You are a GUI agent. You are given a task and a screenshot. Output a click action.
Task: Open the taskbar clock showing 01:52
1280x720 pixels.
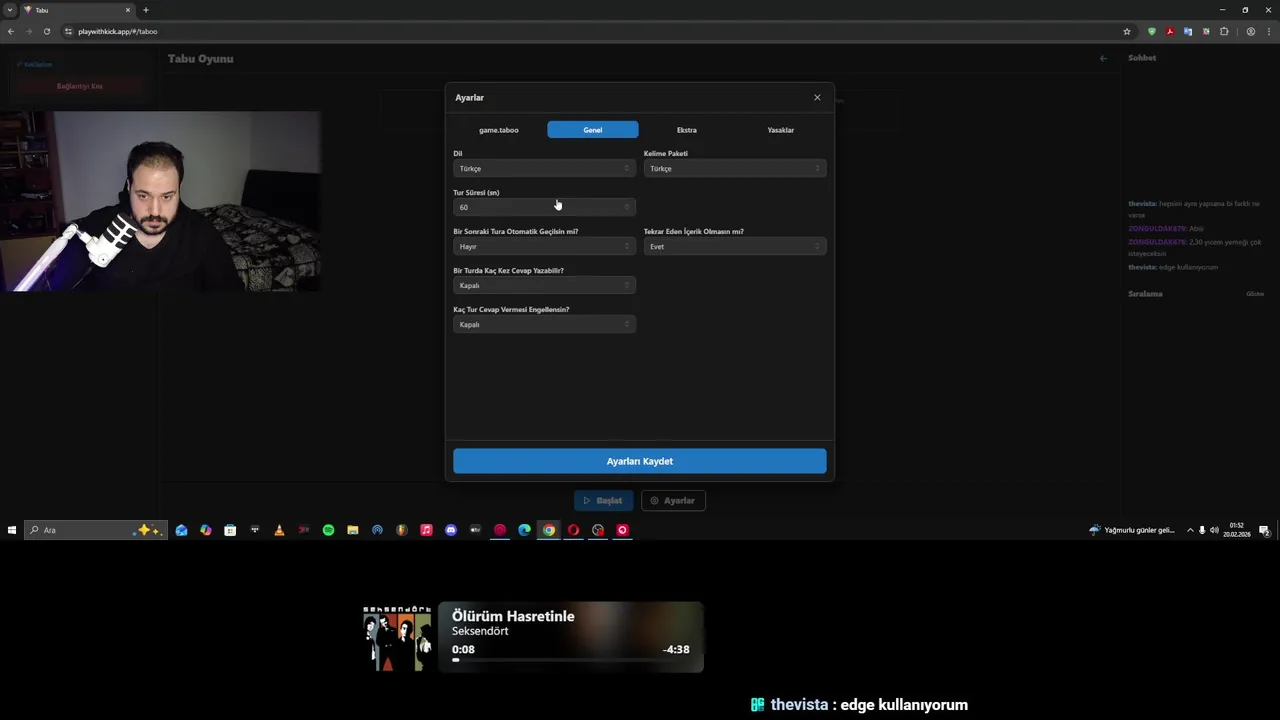[1238, 530]
